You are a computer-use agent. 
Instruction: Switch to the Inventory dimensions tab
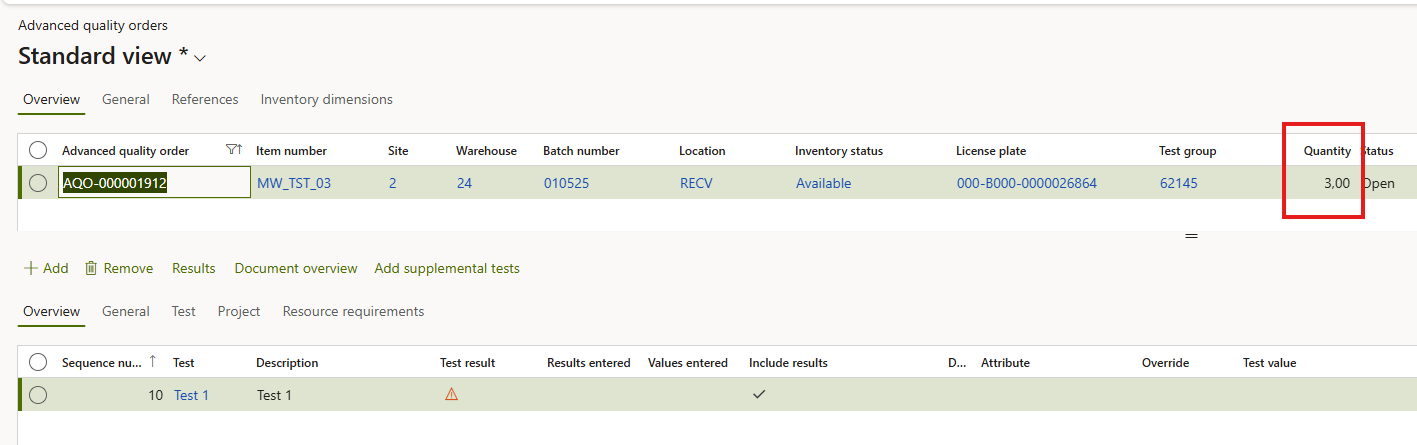coord(326,99)
